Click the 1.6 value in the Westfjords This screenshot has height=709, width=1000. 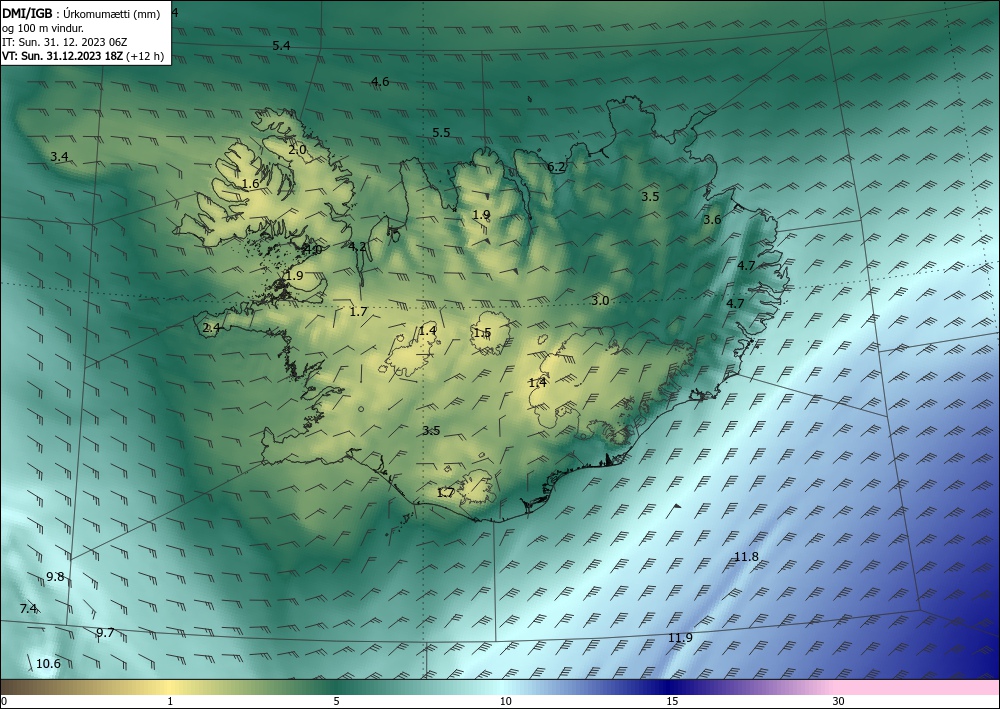pyautogui.click(x=251, y=184)
